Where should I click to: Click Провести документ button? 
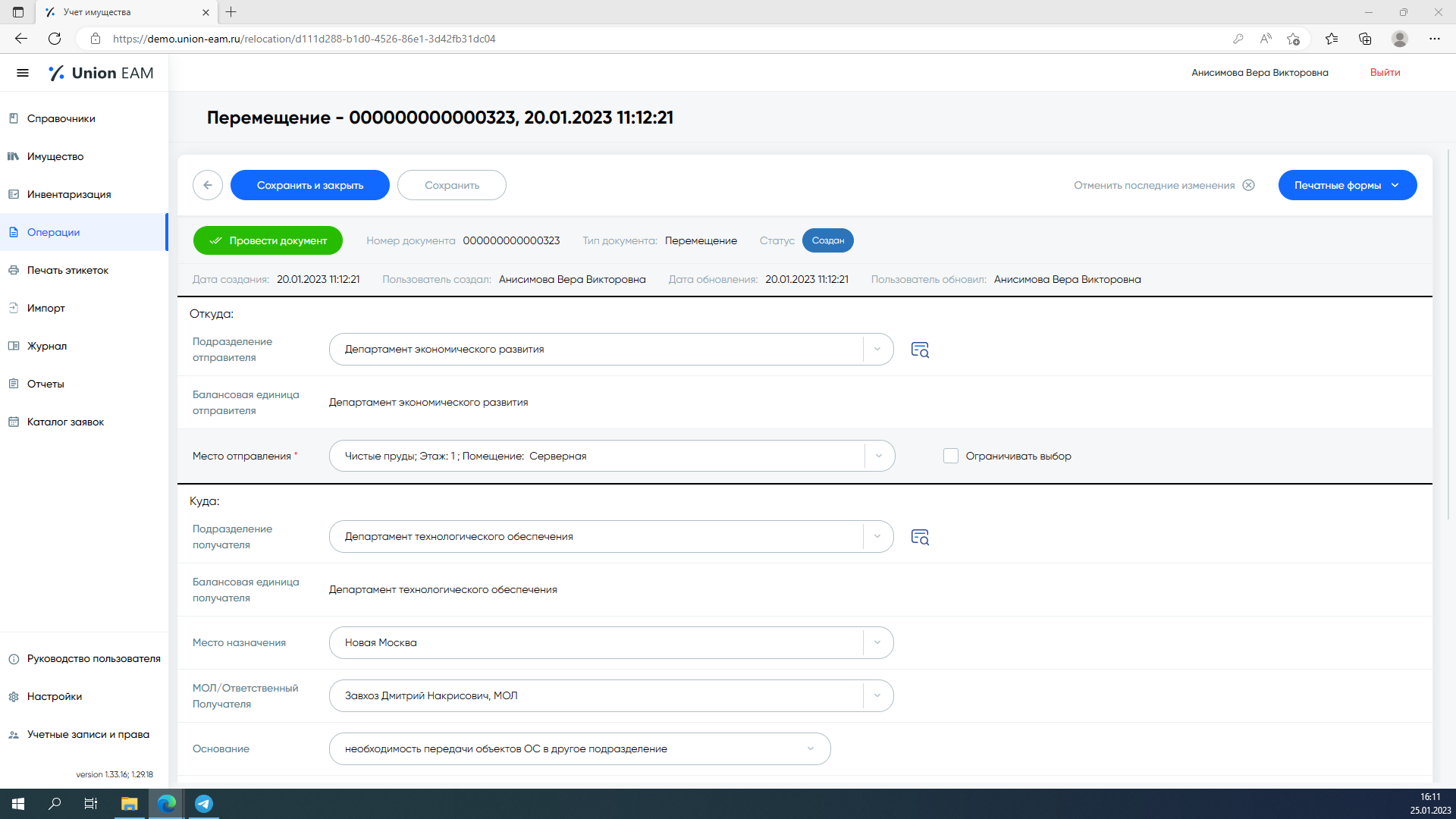click(268, 240)
